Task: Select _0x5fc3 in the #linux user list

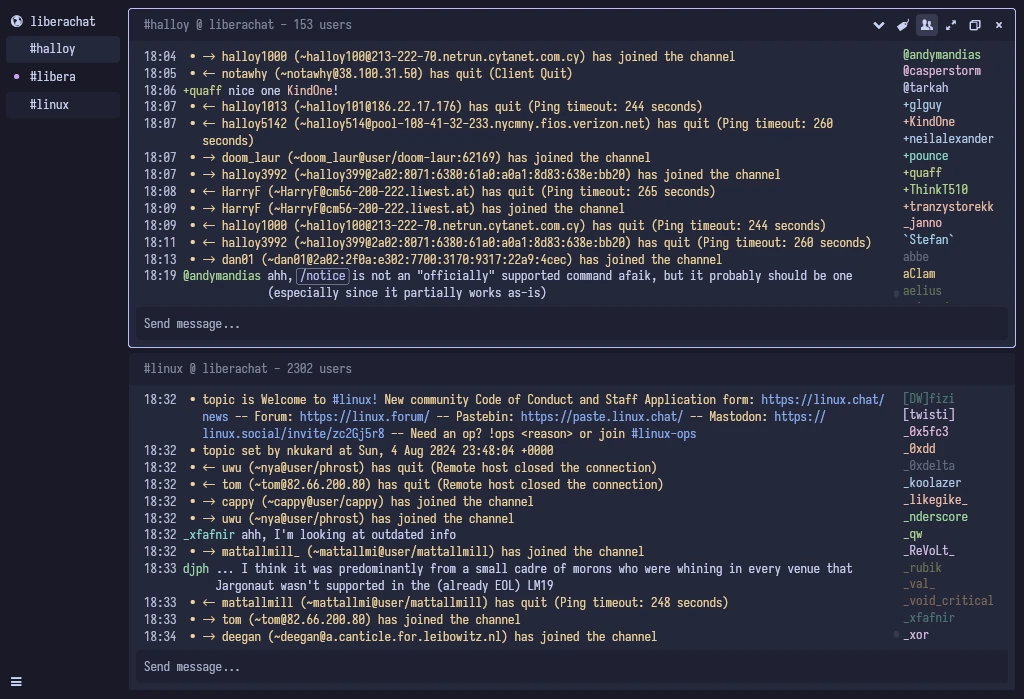Action: 925,432
